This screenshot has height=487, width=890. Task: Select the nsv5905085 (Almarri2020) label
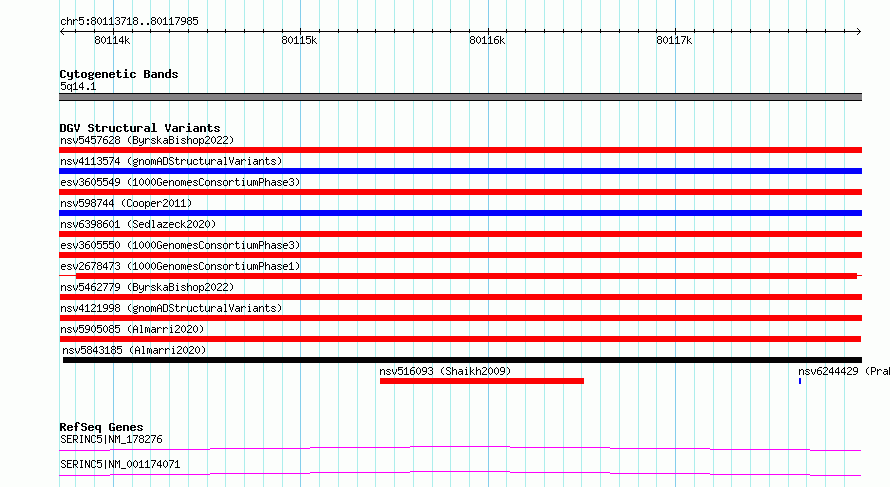tap(132, 329)
